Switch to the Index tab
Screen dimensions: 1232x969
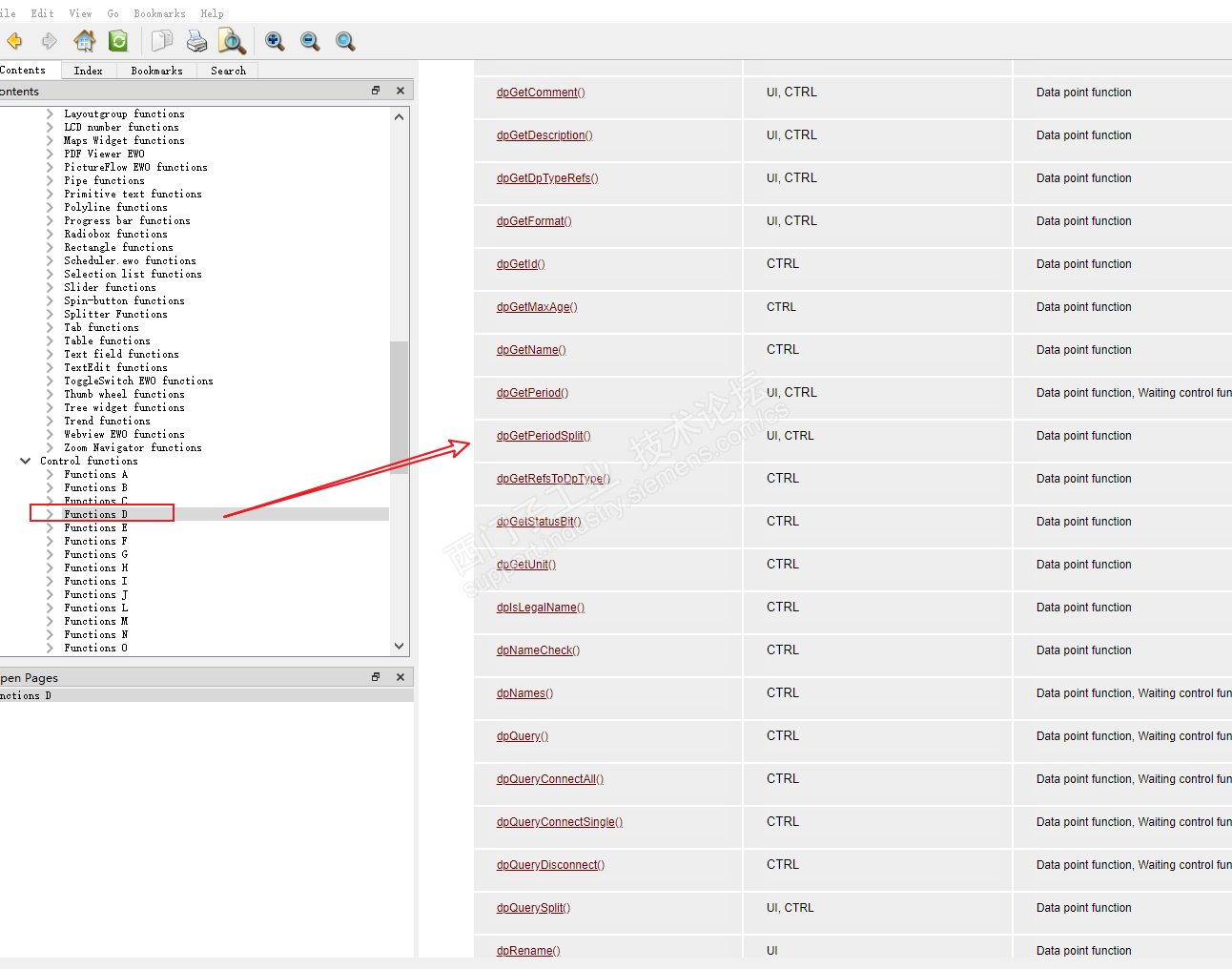[x=88, y=71]
